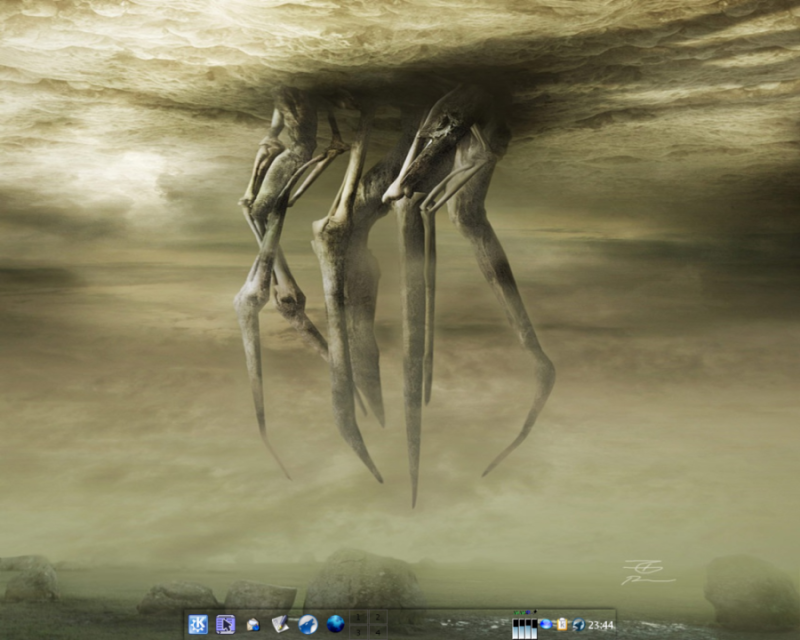This screenshot has width=800, height=640.
Task: Switch to virtual desktop 2 in pager
Action: click(378, 617)
